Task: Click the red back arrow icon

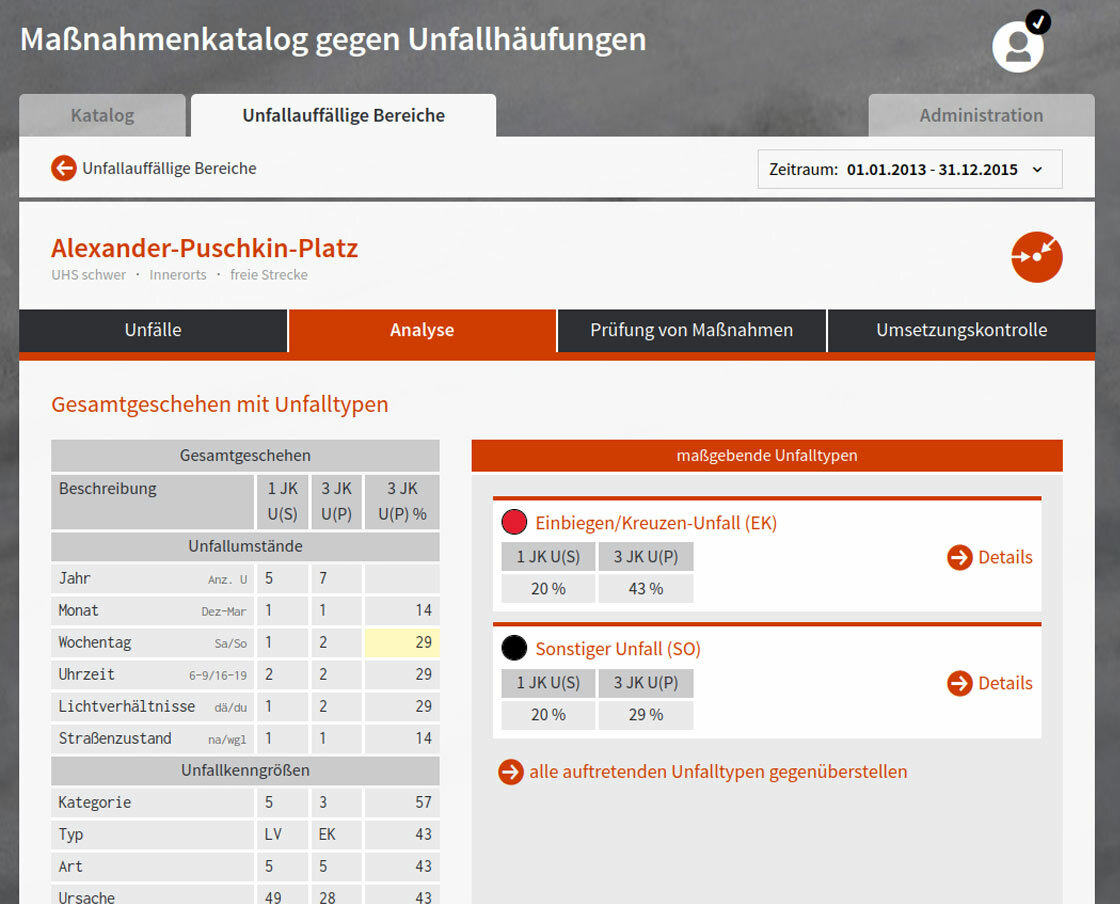Action: pyautogui.click(x=63, y=168)
